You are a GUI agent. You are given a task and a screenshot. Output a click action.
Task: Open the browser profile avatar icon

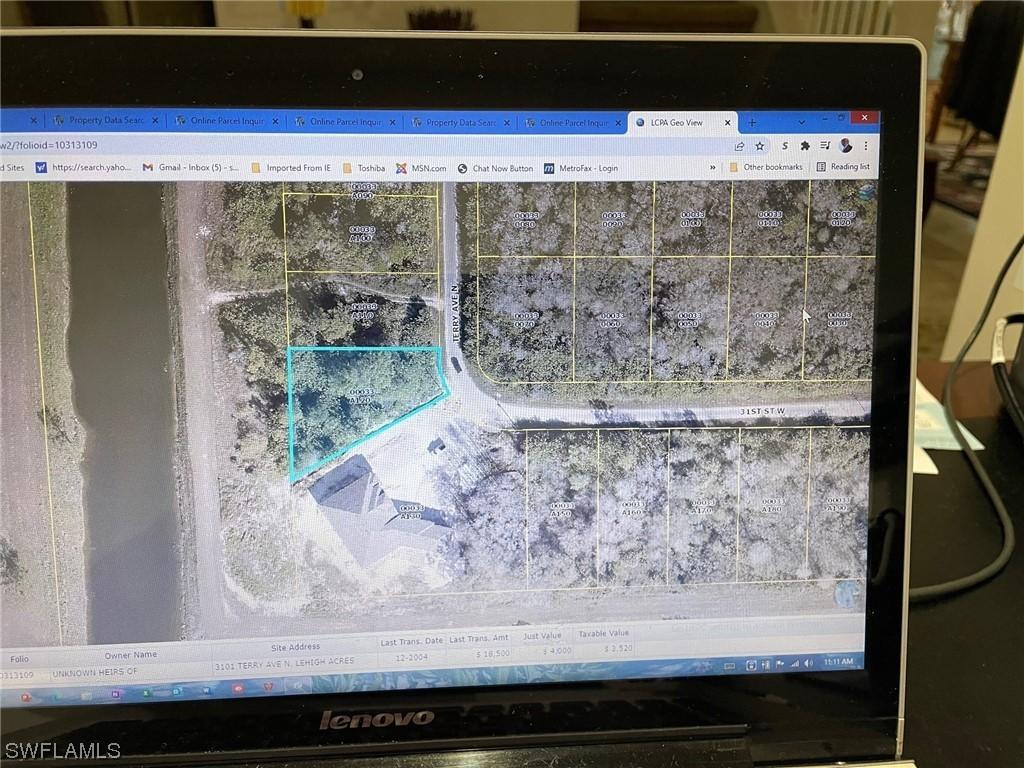[845, 146]
